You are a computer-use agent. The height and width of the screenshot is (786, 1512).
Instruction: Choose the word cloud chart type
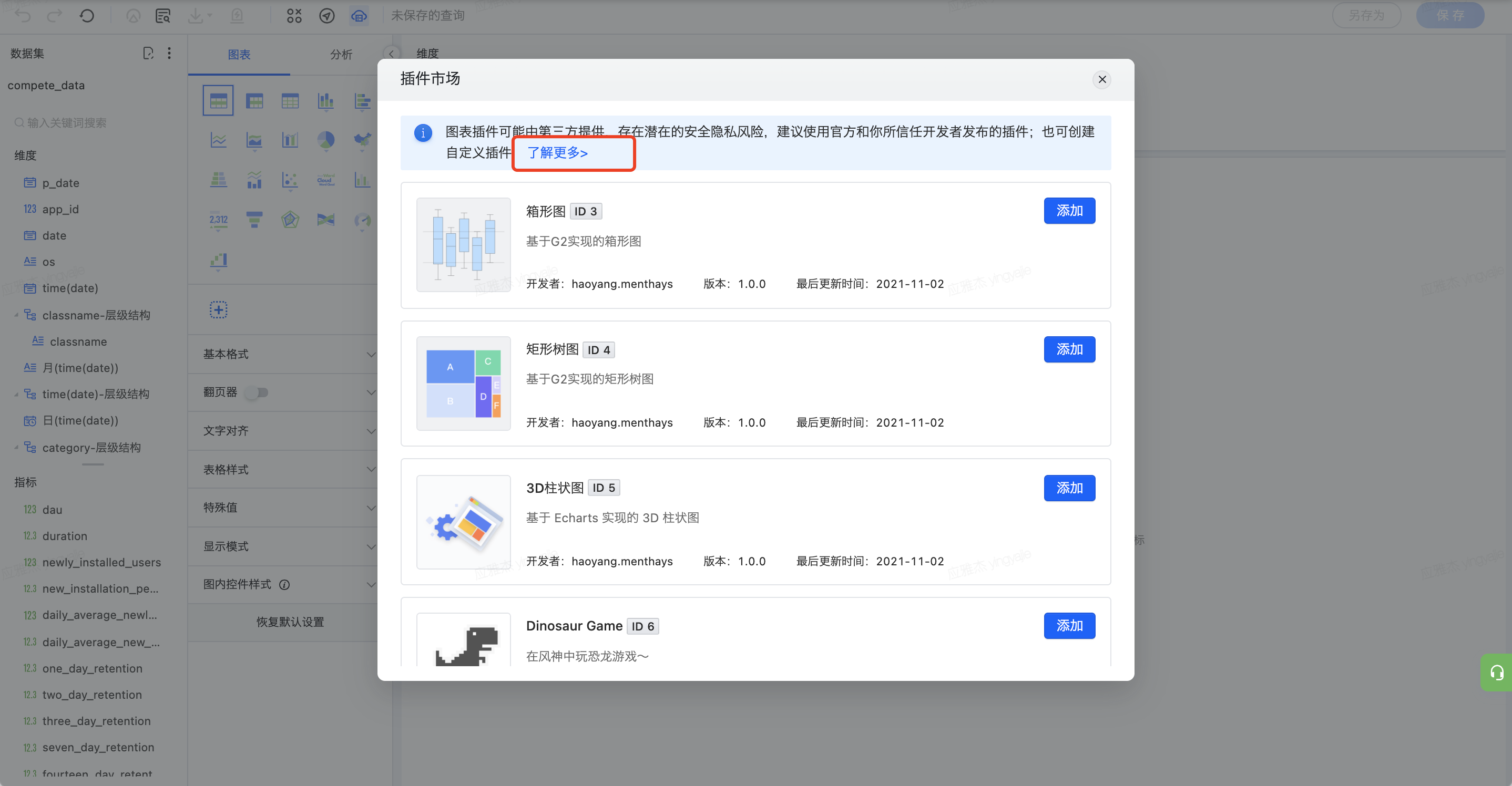coord(326,180)
